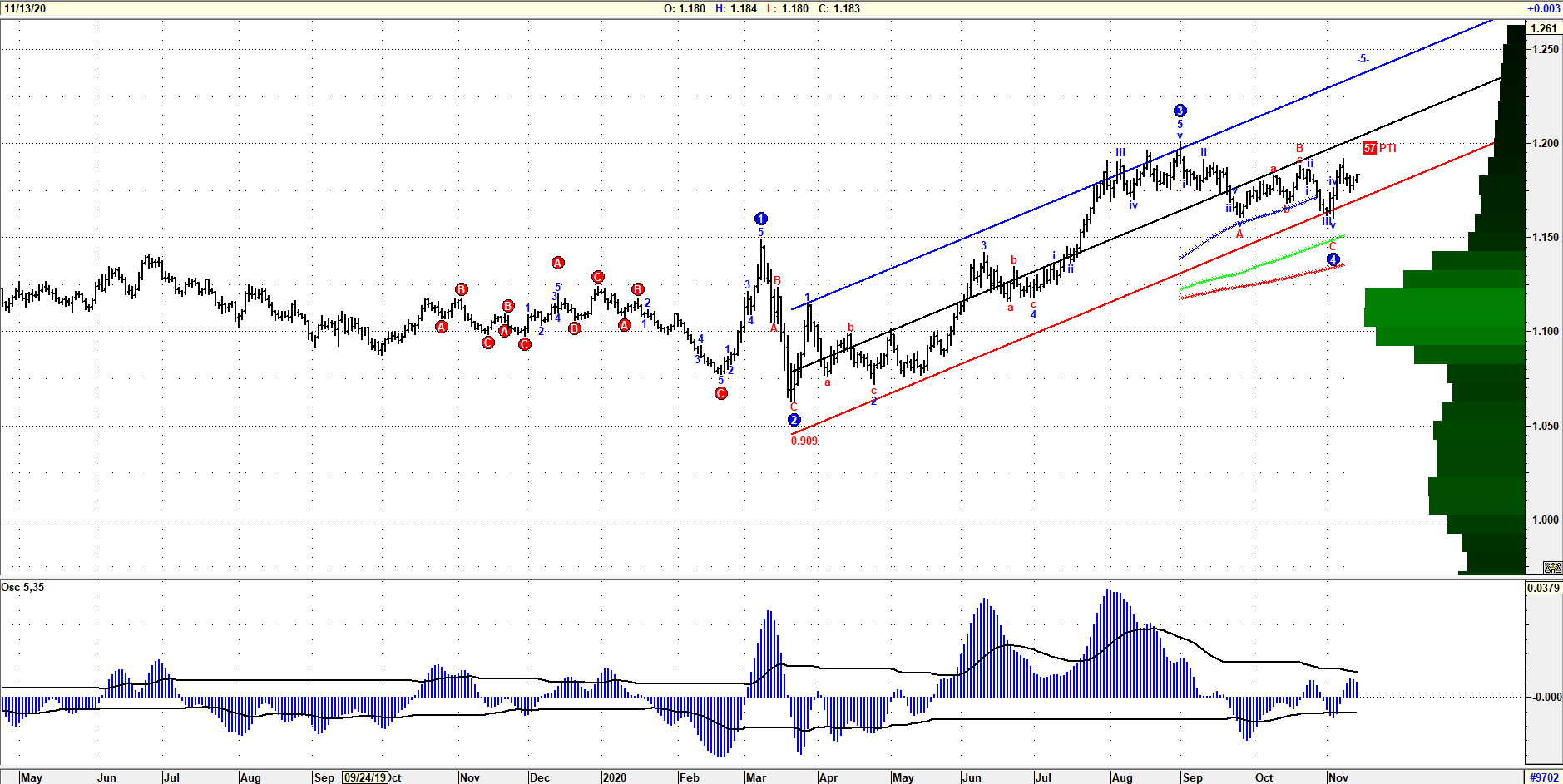Image resolution: width=1563 pixels, height=784 pixels.
Task: Click the projected -5- wave label
Action: pos(1363,59)
